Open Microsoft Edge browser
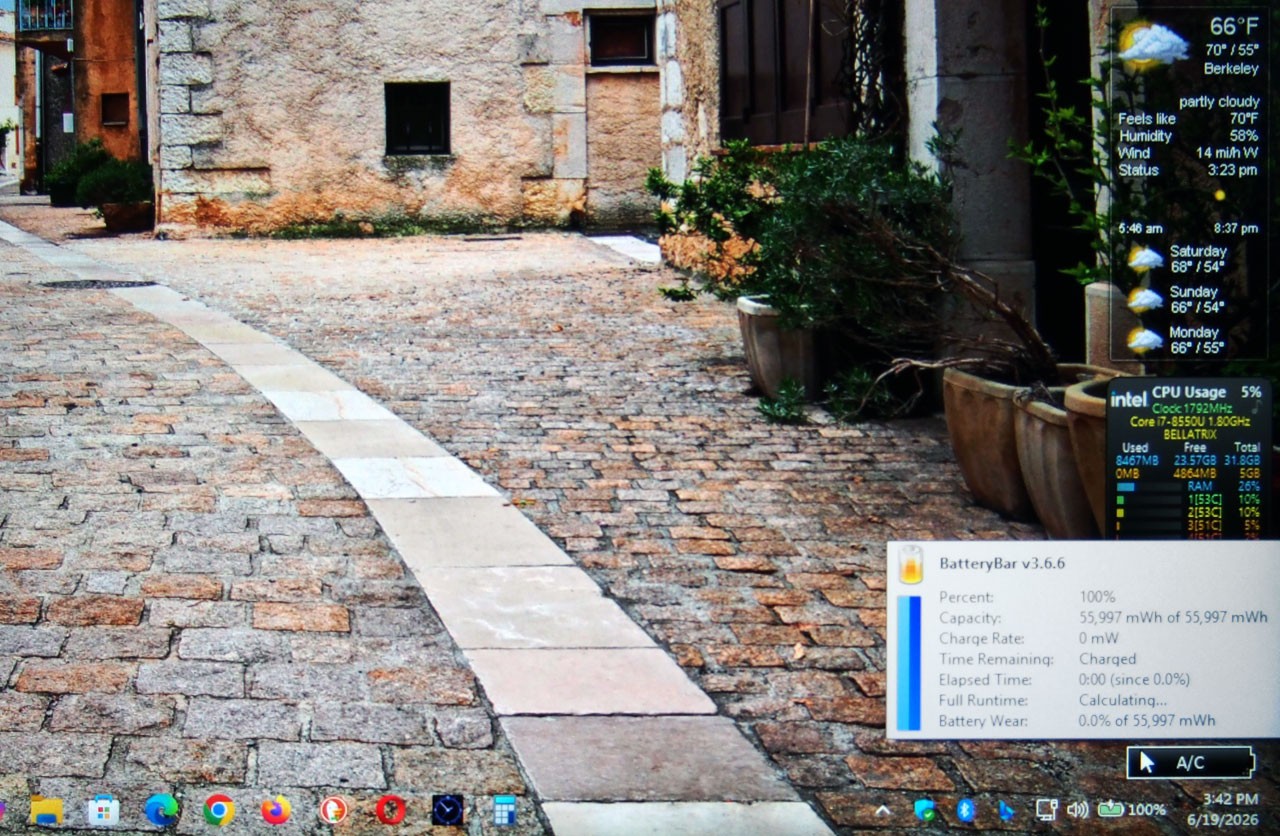The height and width of the screenshot is (836, 1280). coord(161,809)
